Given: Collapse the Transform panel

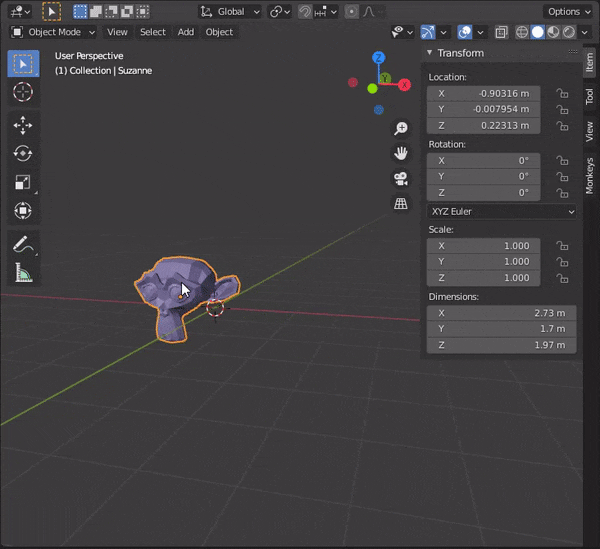Looking at the screenshot, I should (x=429, y=52).
